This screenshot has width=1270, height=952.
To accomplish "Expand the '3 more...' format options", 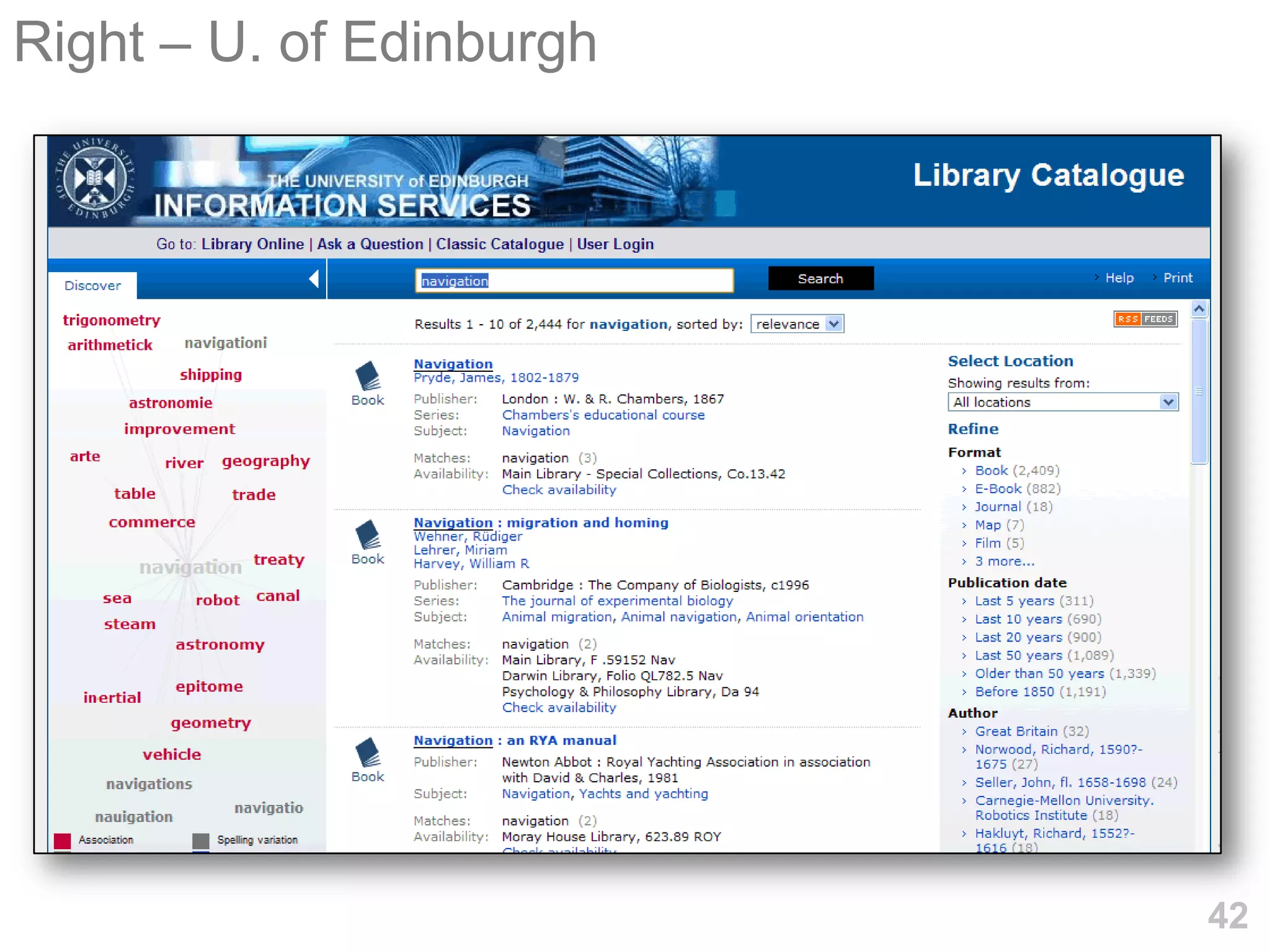I will click(x=1005, y=562).
